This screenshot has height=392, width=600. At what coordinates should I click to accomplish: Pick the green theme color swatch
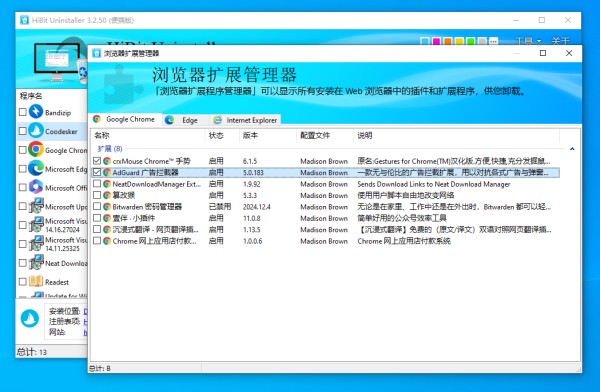point(470,41)
